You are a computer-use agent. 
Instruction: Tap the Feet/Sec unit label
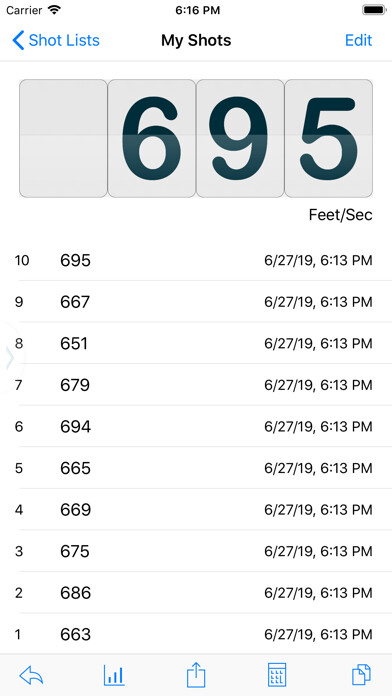341,215
